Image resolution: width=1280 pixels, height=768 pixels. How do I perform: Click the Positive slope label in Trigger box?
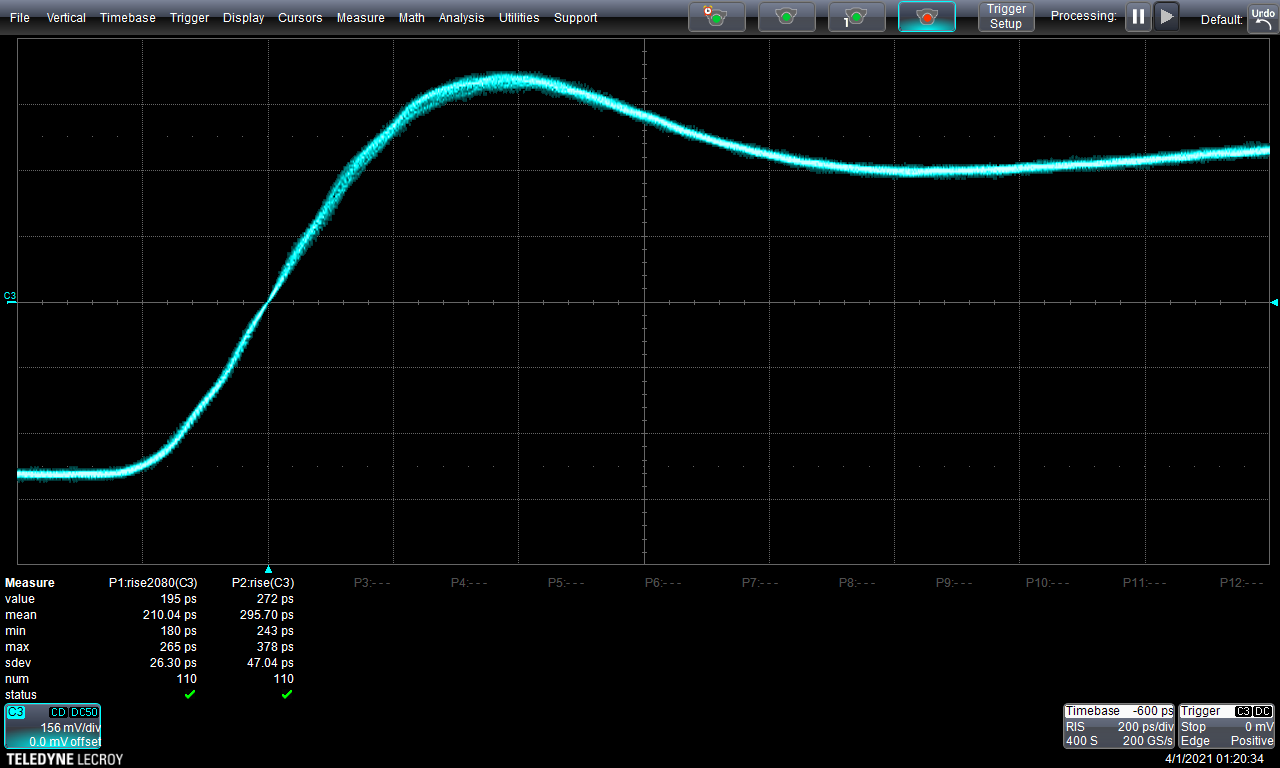(1250, 741)
